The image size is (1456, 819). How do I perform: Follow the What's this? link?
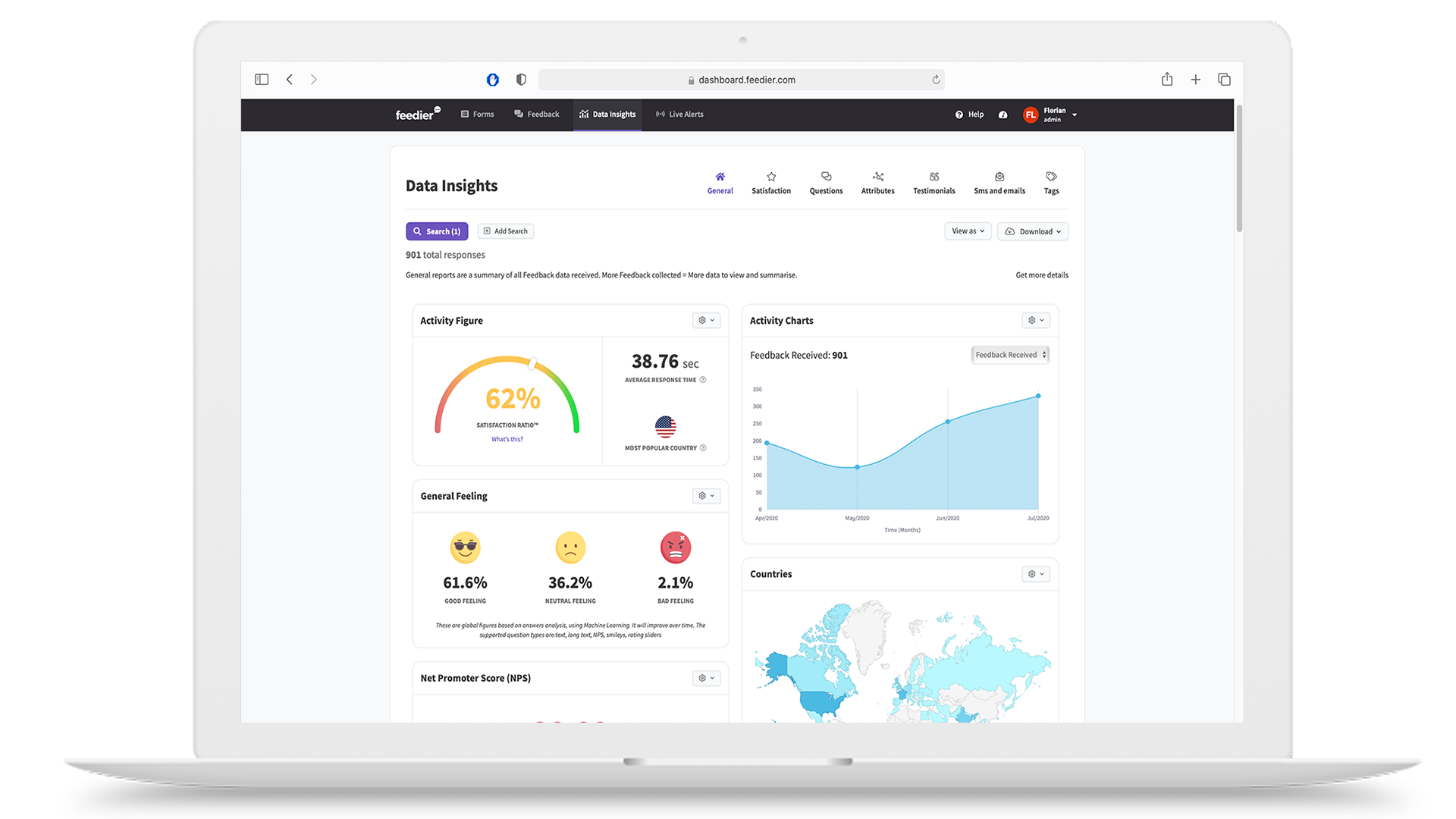[x=507, y=439]
